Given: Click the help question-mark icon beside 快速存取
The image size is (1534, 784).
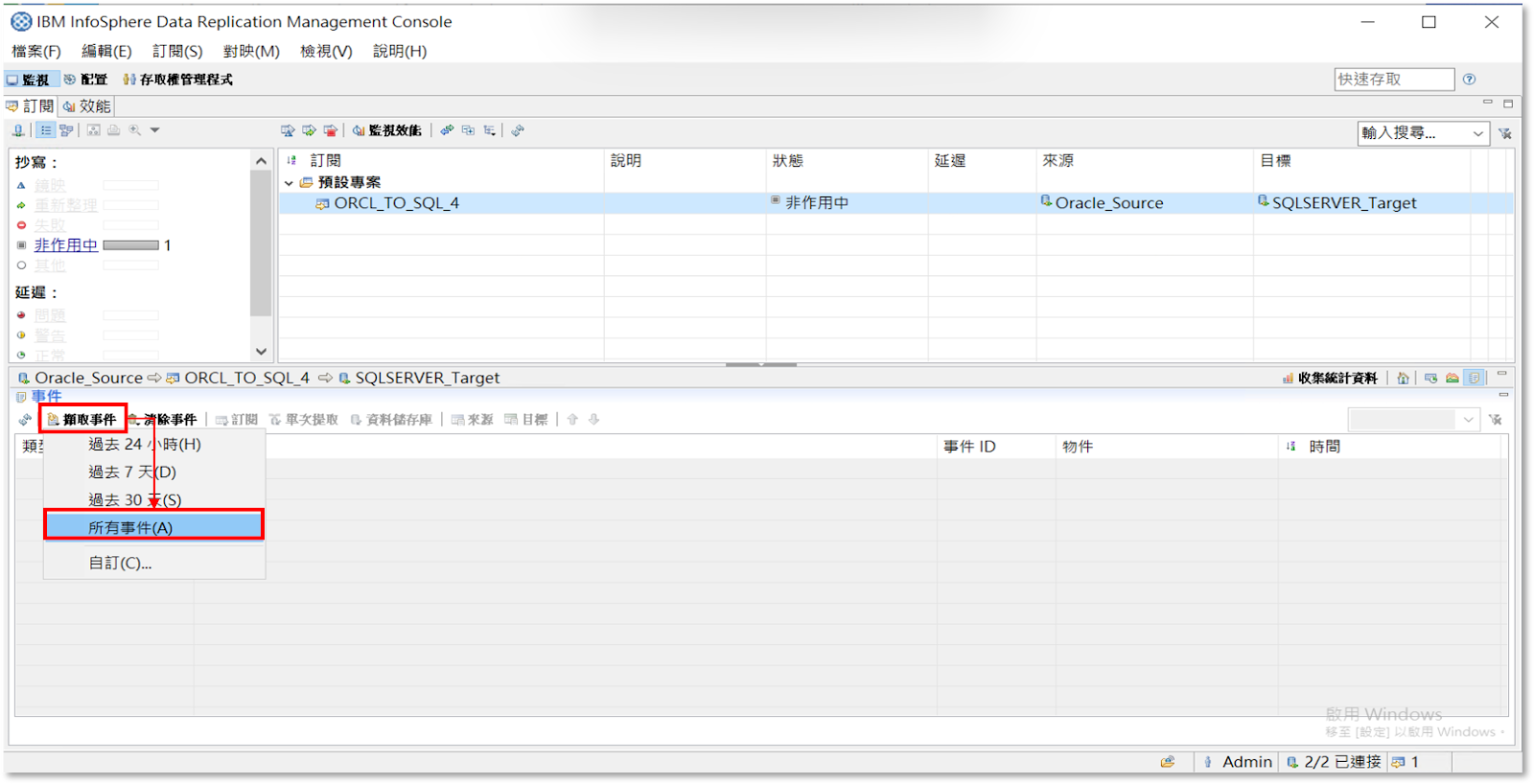Looking at the screenshot, I should pyautogui.click(x=1469, y=80).
